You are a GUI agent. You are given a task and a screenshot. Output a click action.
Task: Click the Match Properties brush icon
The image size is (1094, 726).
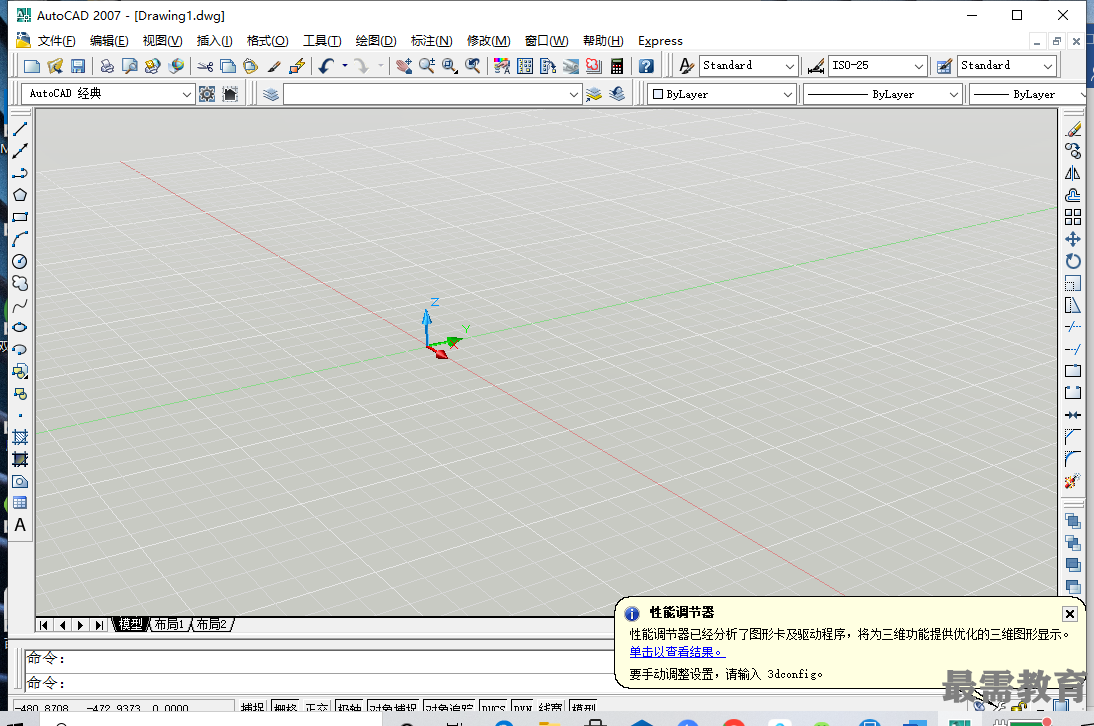274,66
